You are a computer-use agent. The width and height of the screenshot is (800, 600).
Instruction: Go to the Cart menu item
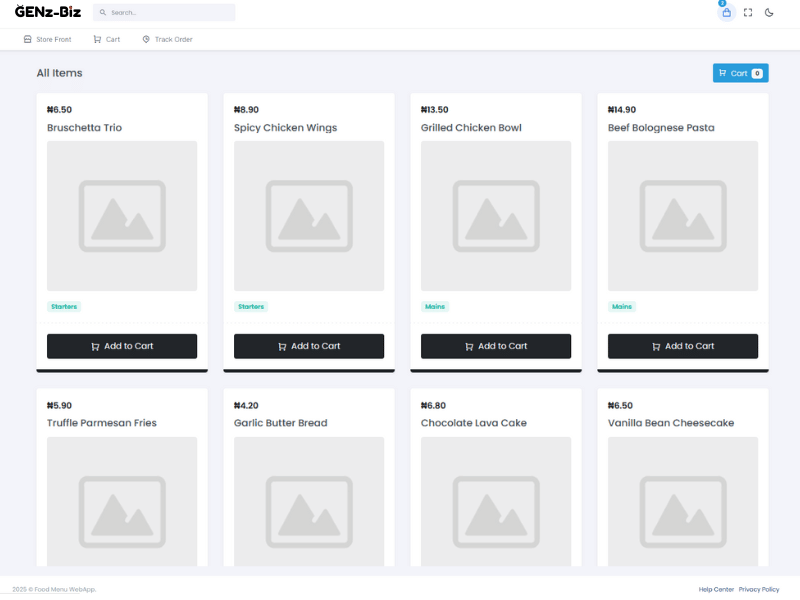(x=106, y=39)
